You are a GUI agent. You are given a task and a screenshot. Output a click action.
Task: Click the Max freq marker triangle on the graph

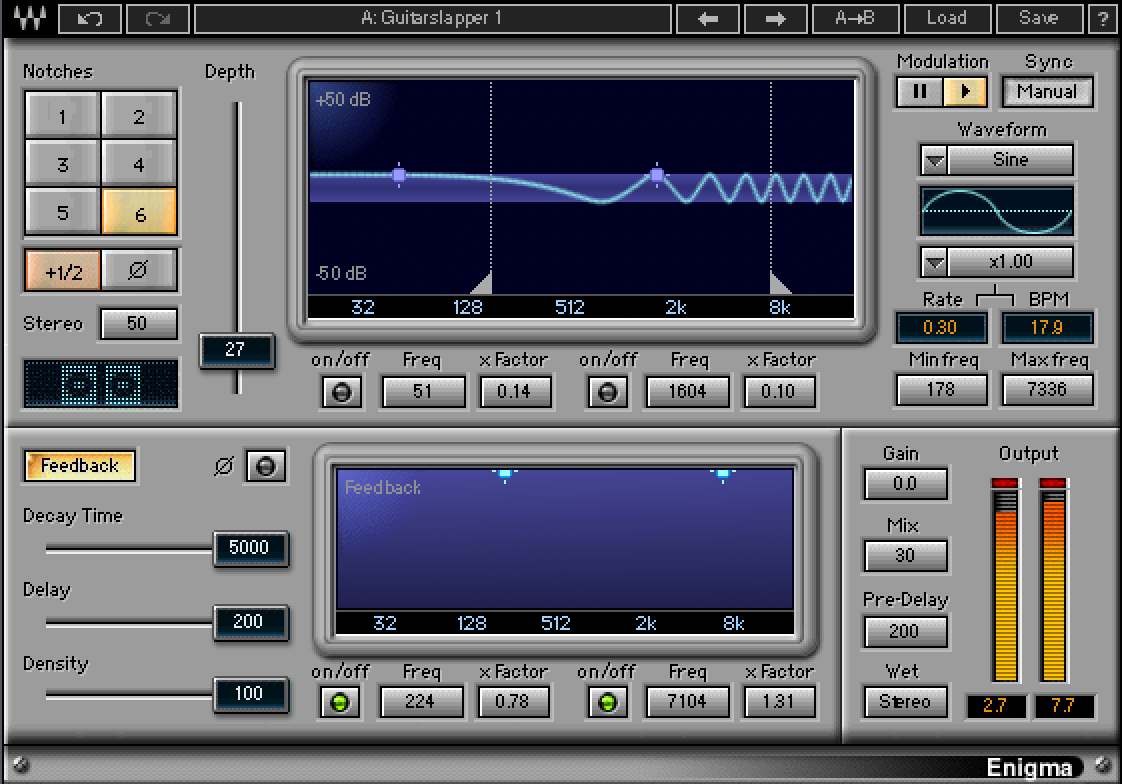(779, 283)
